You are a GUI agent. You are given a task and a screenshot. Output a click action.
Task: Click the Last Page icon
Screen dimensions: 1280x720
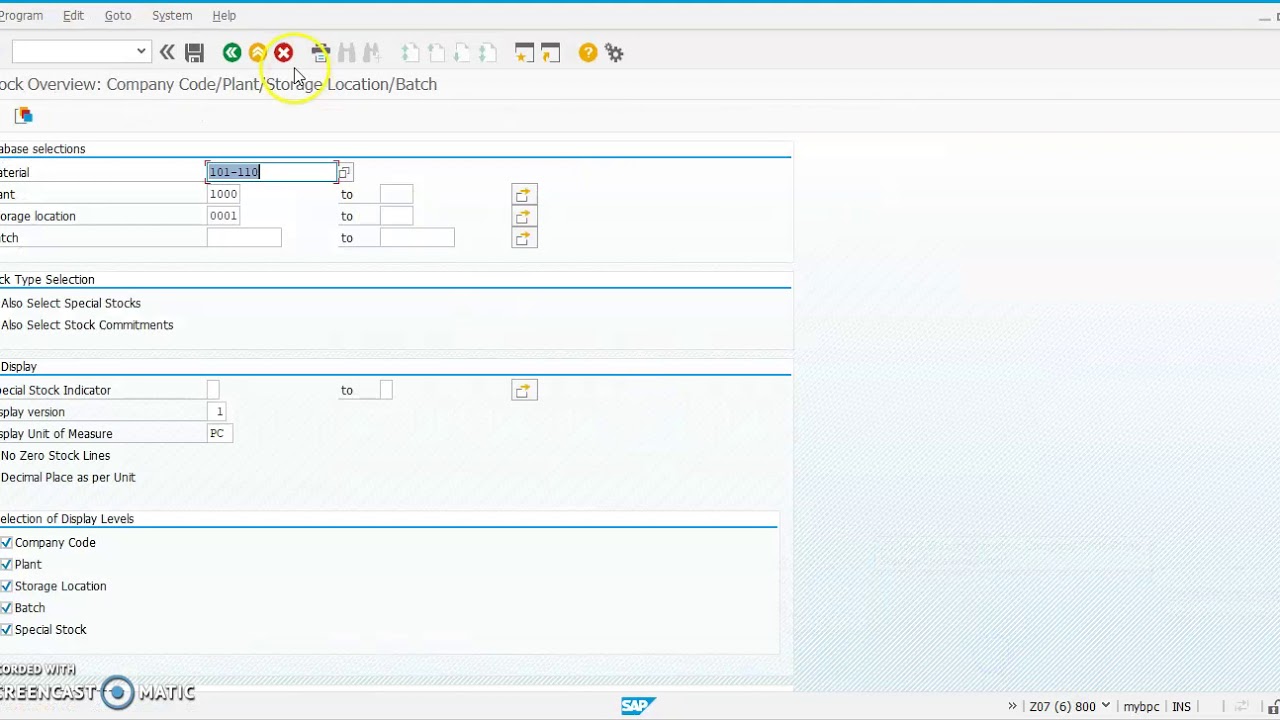coord(488,53)
